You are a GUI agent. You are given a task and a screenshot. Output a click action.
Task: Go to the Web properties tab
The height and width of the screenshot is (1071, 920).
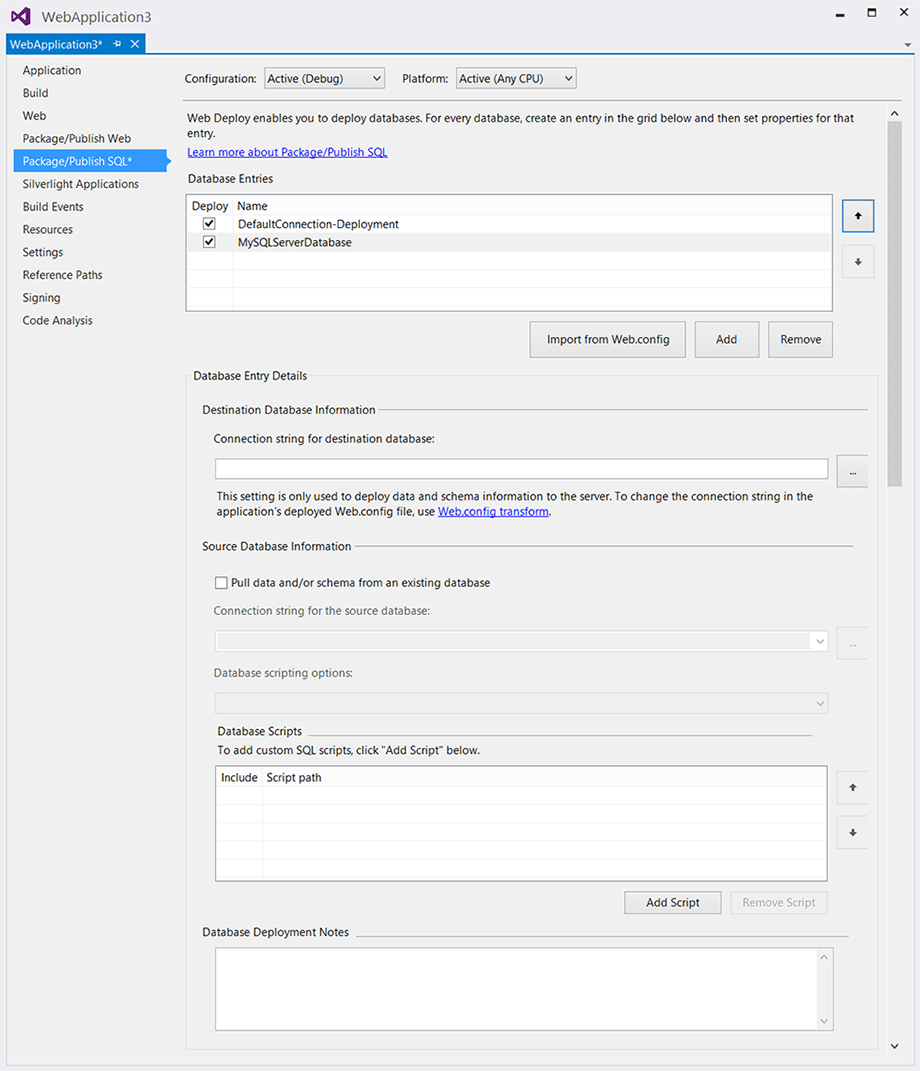(34, 115)
